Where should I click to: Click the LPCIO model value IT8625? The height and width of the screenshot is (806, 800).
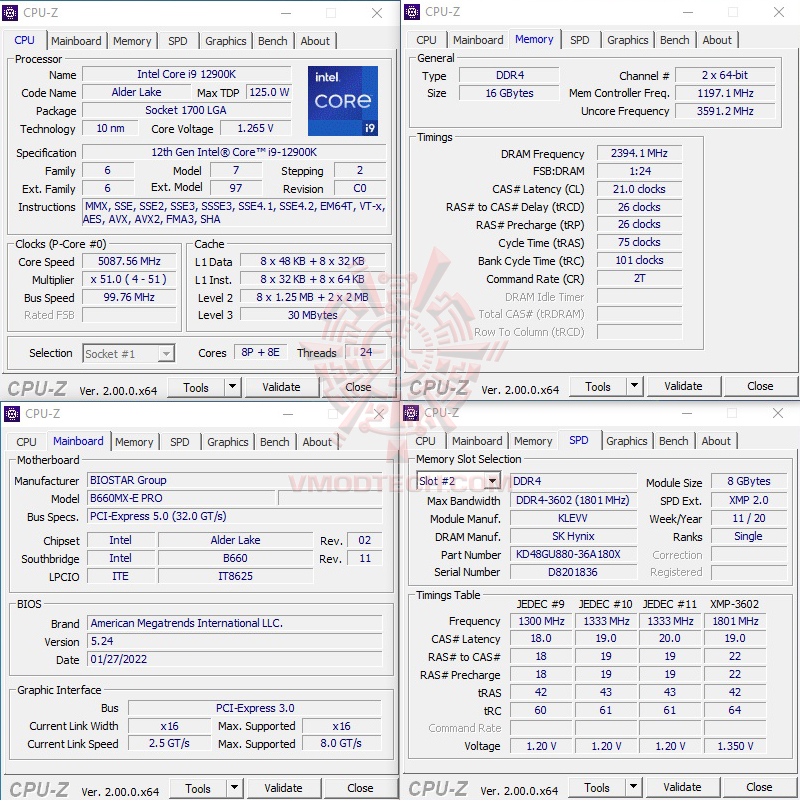[235, 576]
